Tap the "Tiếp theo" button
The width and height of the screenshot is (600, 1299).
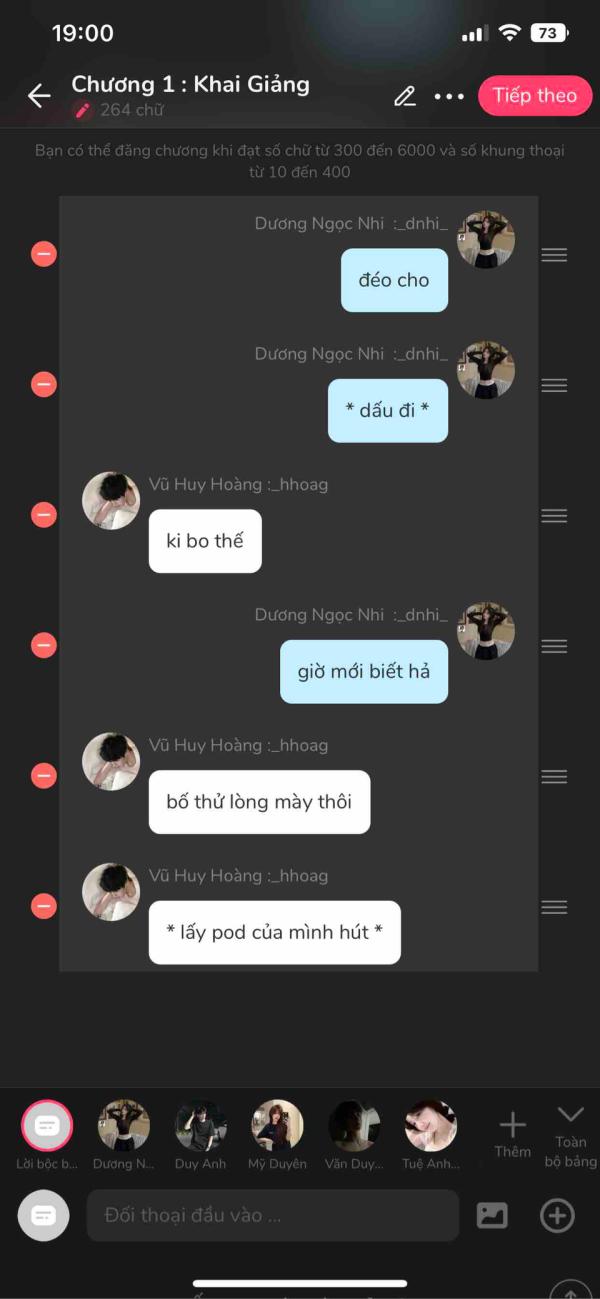(x=535, y=96)
